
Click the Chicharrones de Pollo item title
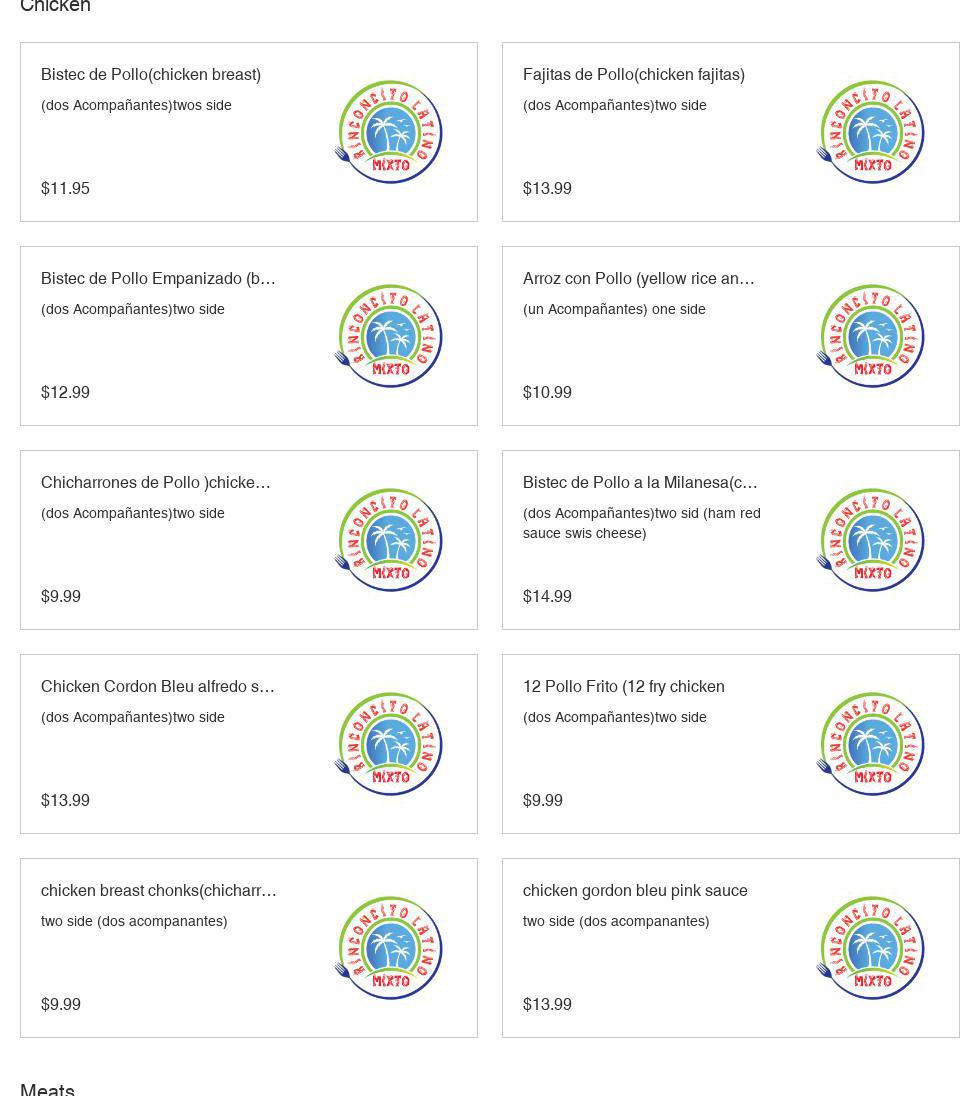[x=156, y=483]
